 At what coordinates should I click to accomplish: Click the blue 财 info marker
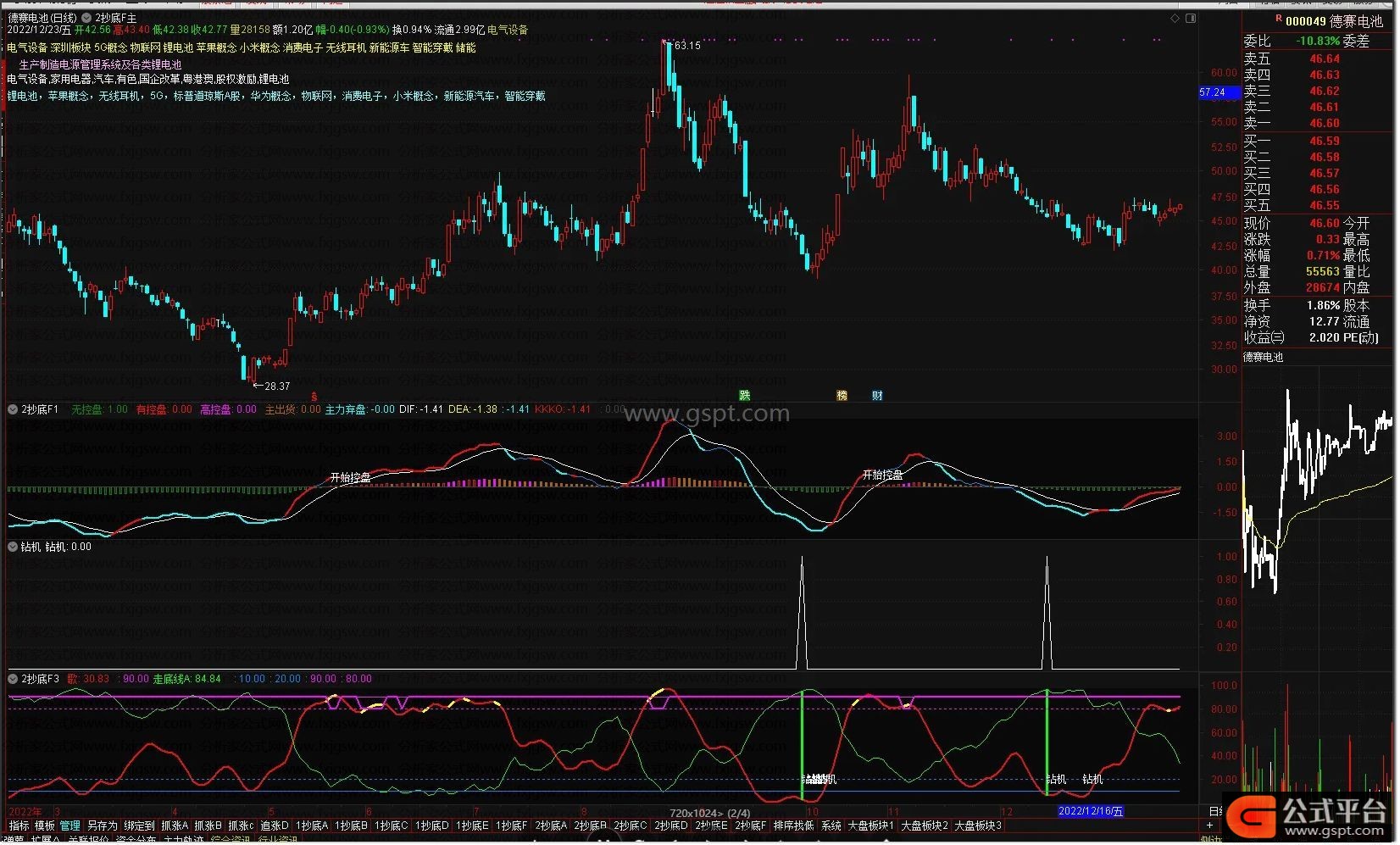[877, 396]
